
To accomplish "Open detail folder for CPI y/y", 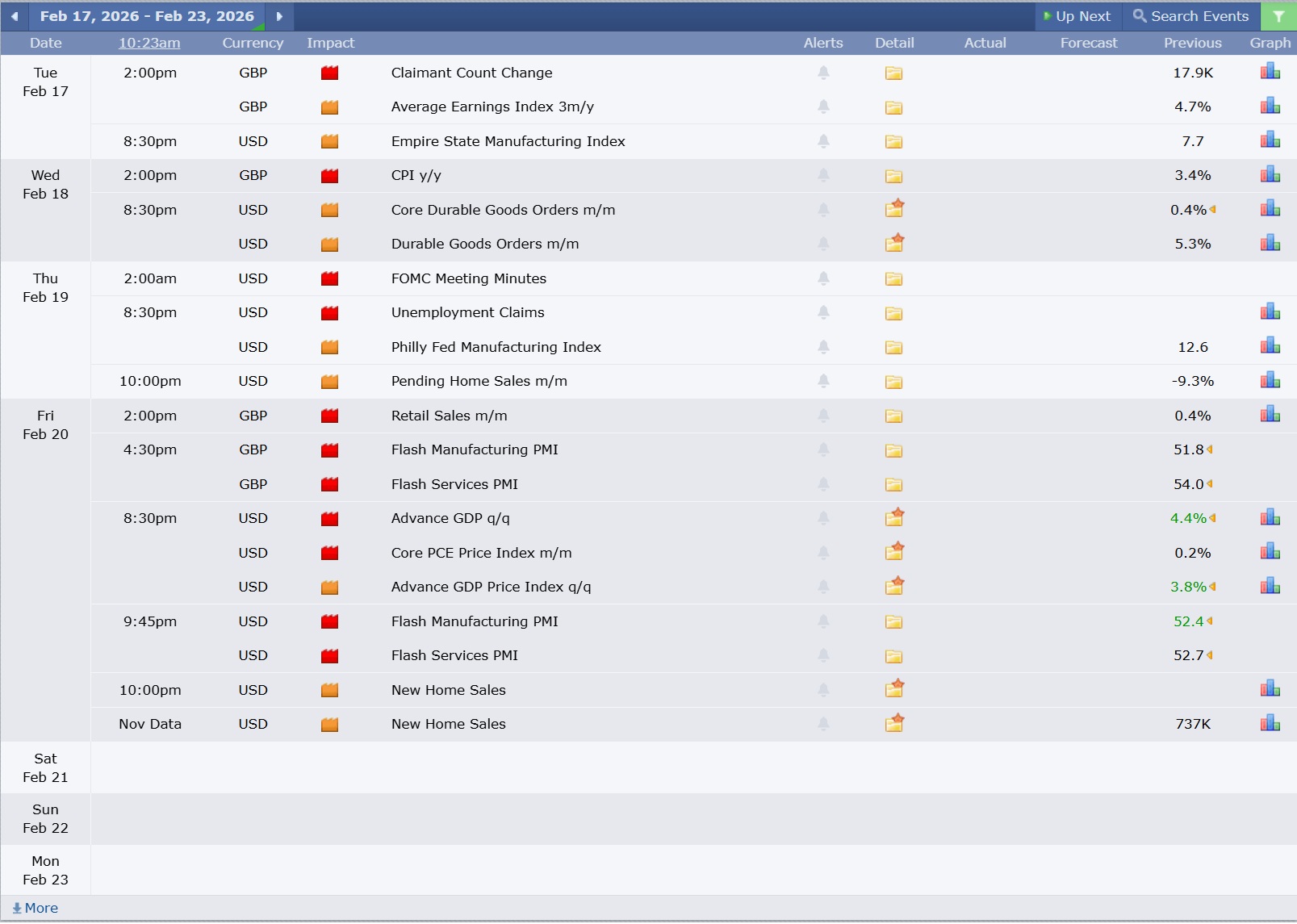I will (x=893, y=176).
